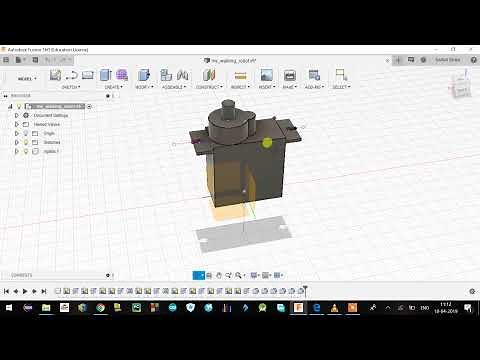This screenshot has height=360, width=480.
Task: Open the MODIFY menu
Action: [144, 87]
